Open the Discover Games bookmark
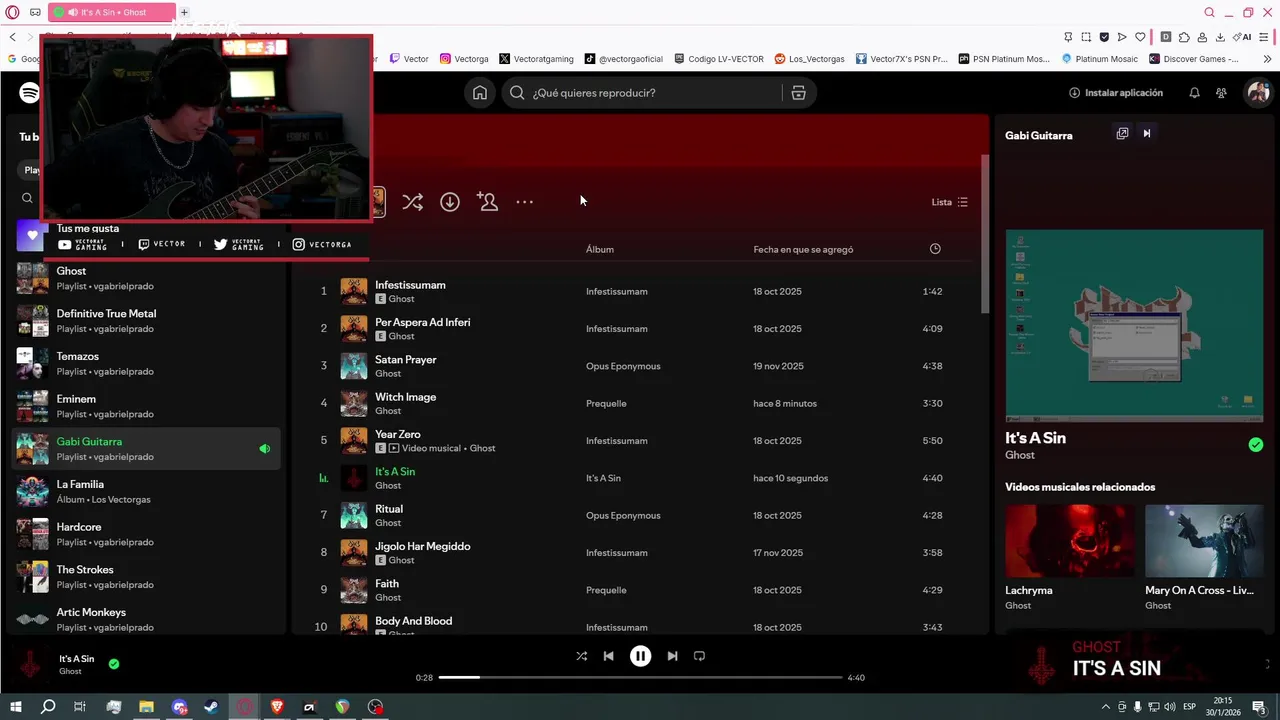This screenshot has height=720, width=1280. pyautogui.click(x=1194, y=59)
